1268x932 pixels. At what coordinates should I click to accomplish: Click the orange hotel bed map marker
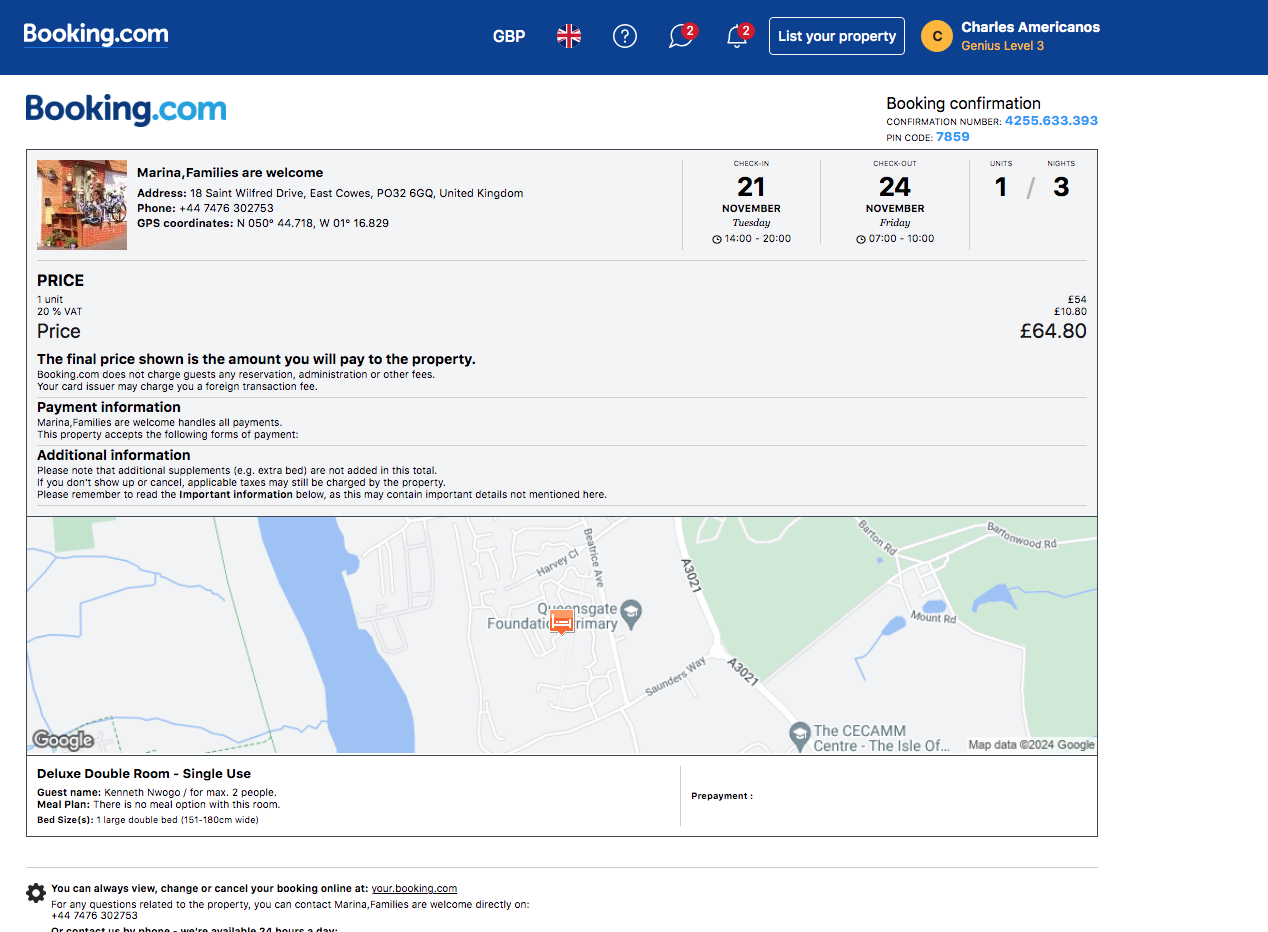pos(562,622)
